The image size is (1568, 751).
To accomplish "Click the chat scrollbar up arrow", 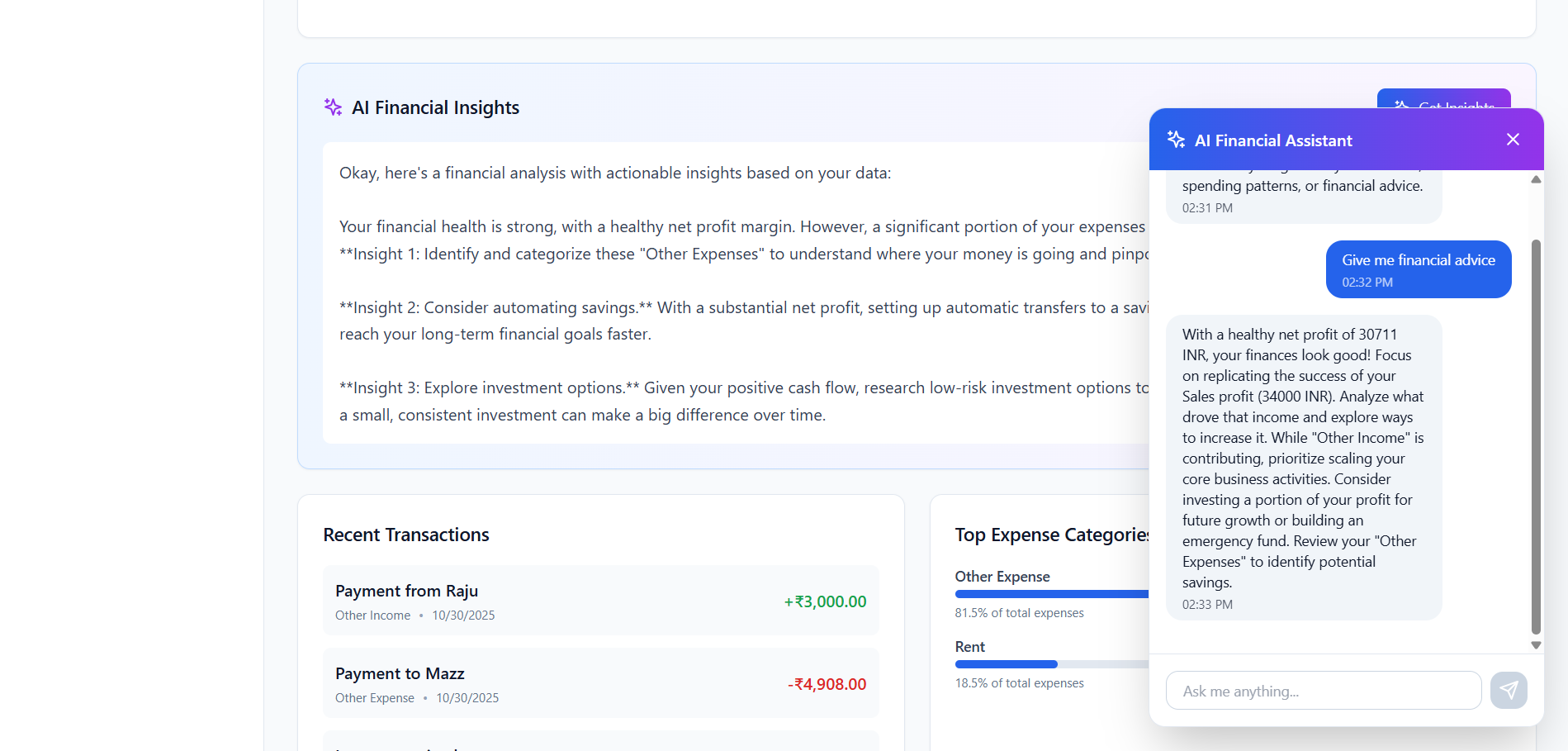I will pos(1536,179).
